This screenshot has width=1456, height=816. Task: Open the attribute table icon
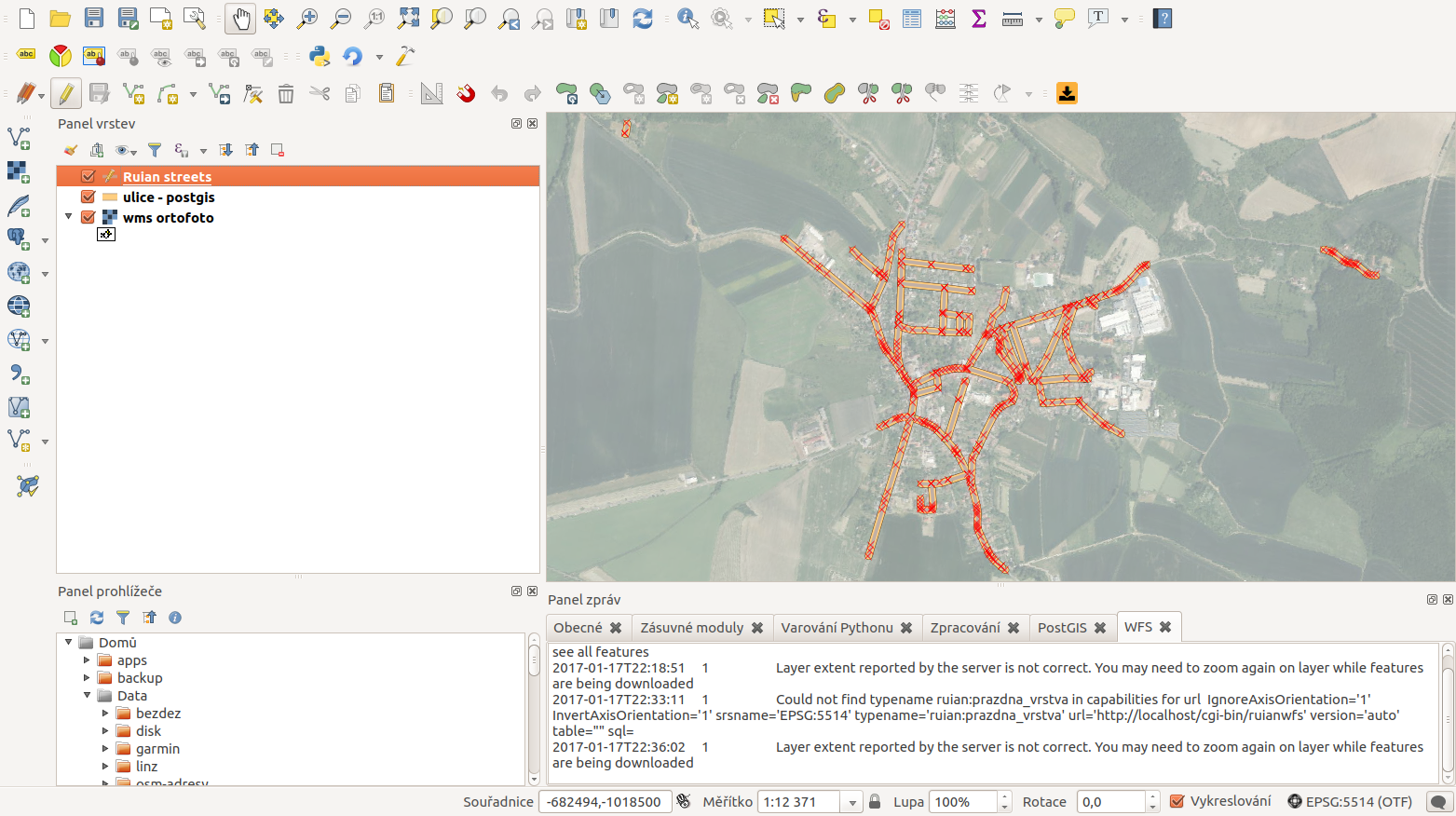(912, 19)
